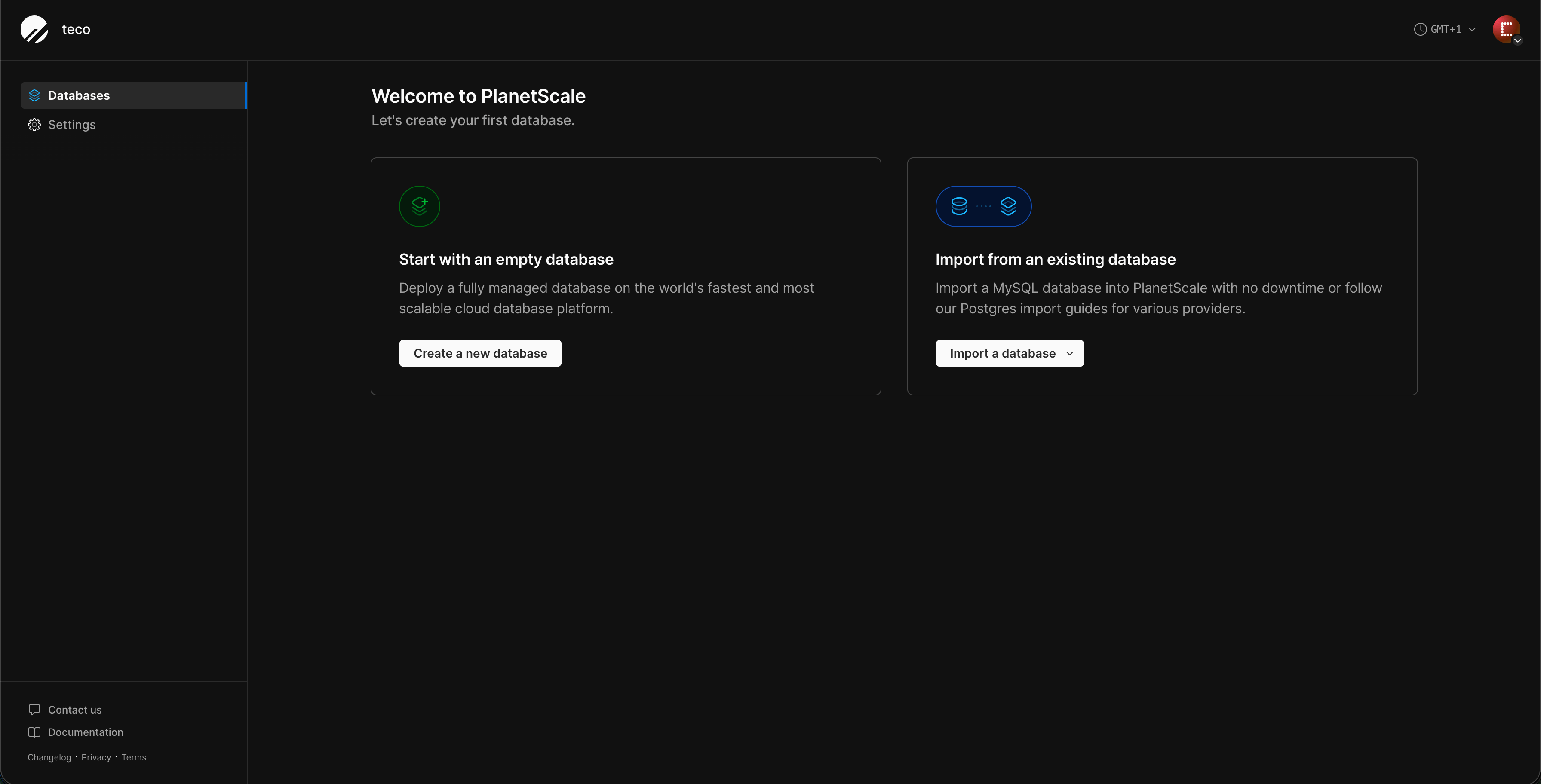The image size is (1541, 784).
Task: Open the GMT+1 timezone dropdown
Action: pos(1445,29)
